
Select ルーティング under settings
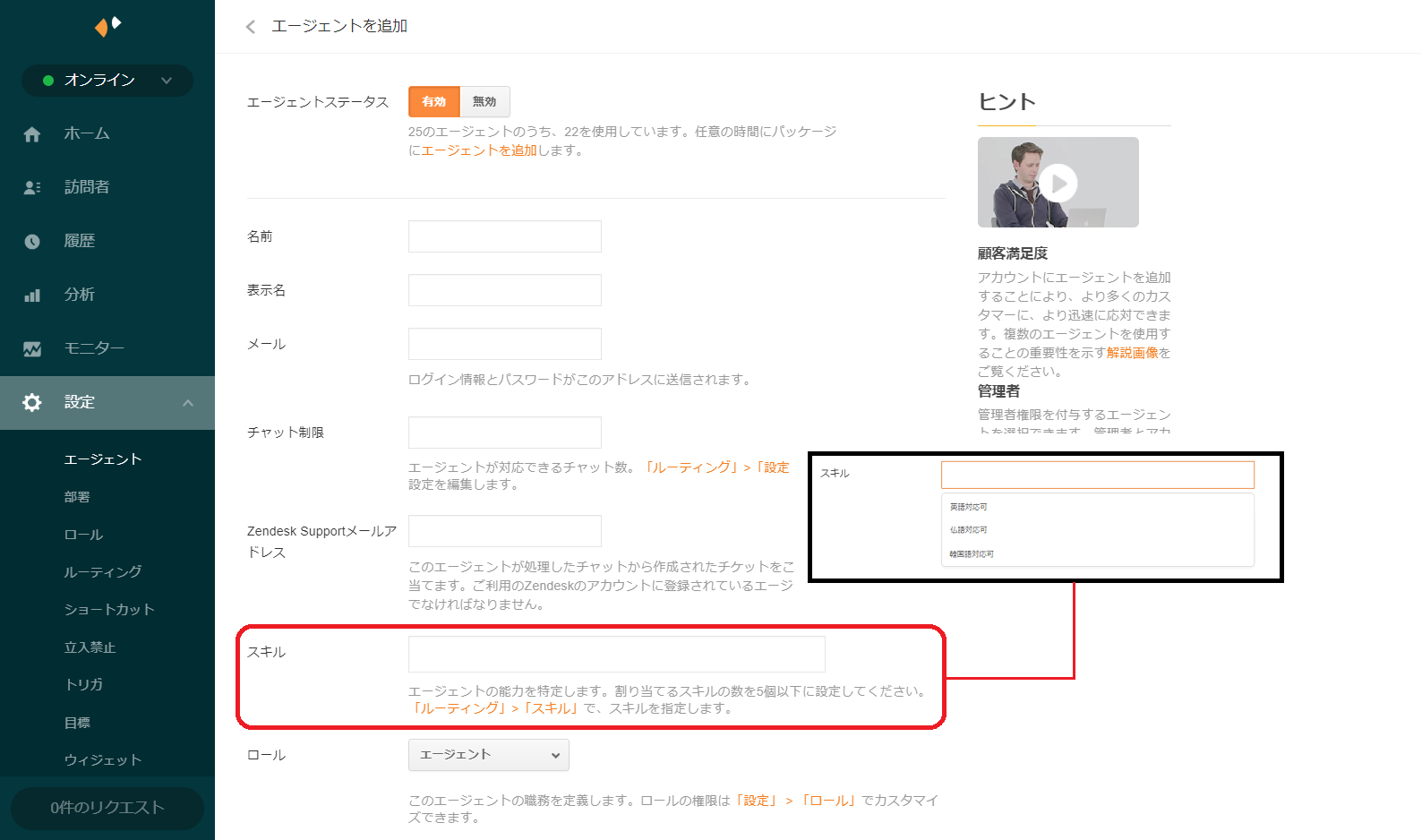[x=103, y=572]
